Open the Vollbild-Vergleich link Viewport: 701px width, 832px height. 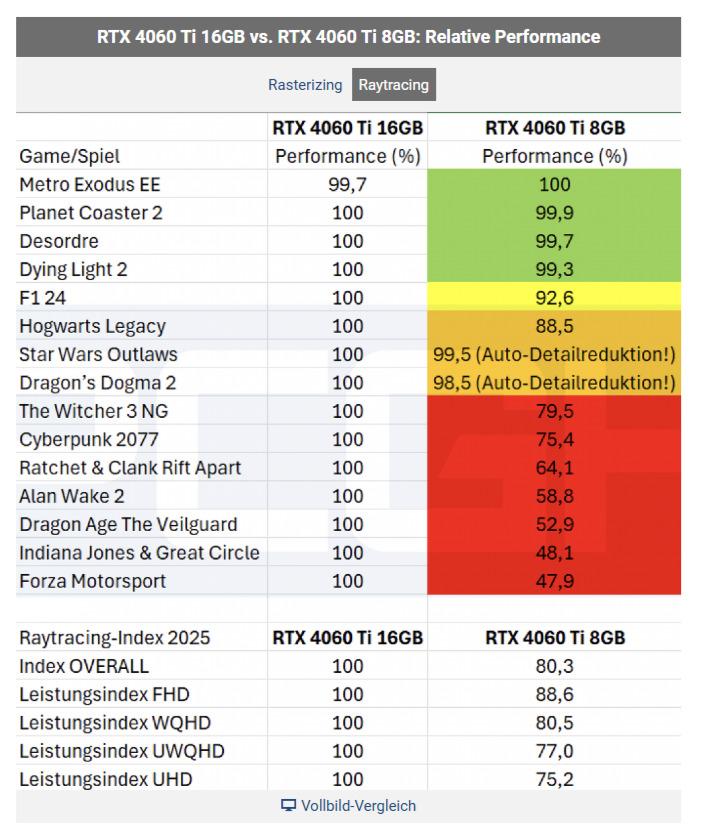point(358,806)
